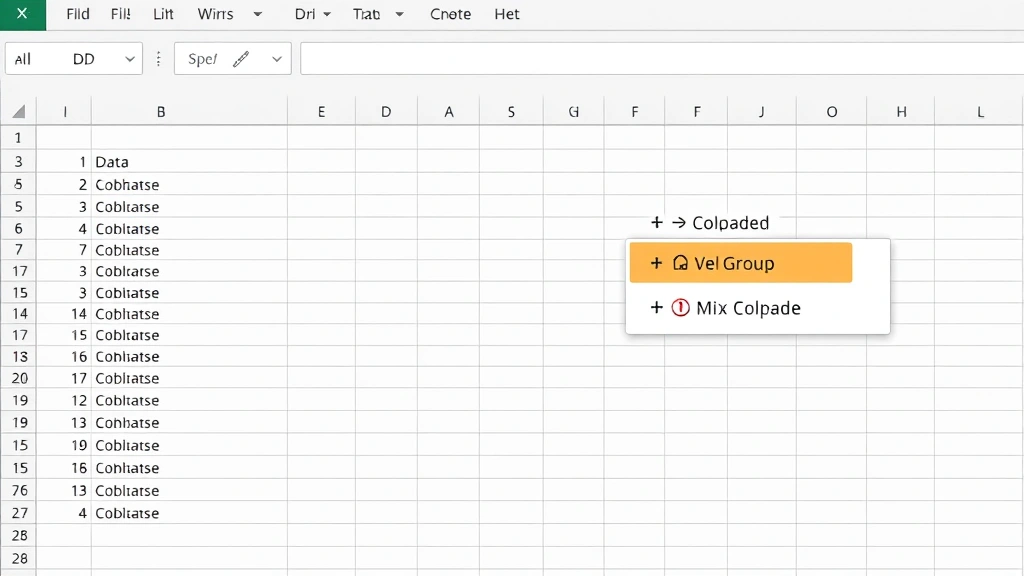This screenshot has height=576, width=1024.
Task: Open the Fild menu
Action: point(77,14)
